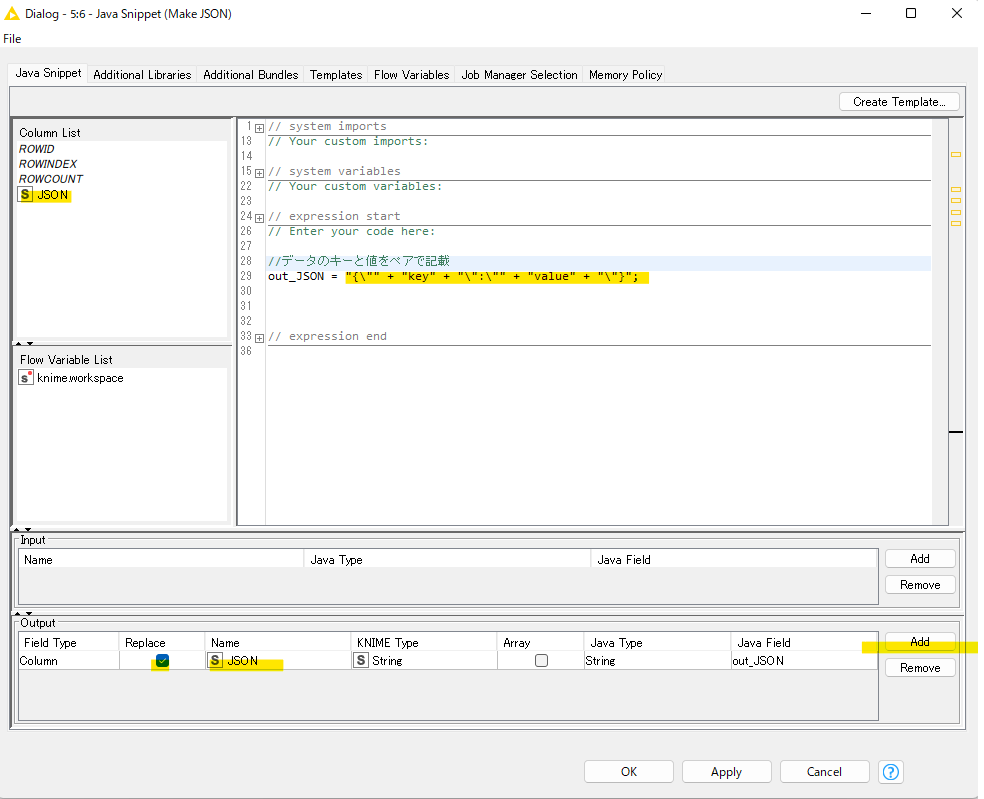Click the code editor vertical scrollbar
This screenshot has width=984, height=799.
(940, 300)
